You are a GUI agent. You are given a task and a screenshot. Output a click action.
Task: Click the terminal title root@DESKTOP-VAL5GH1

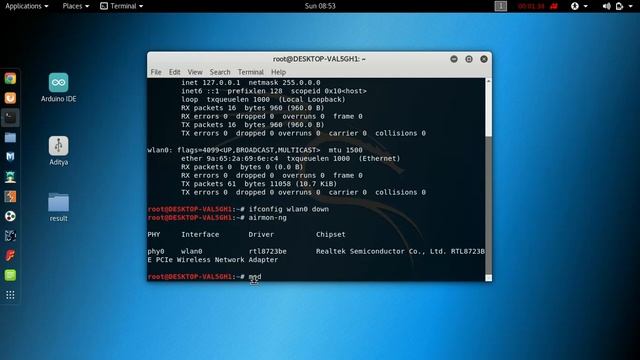[x=319, y=59]
